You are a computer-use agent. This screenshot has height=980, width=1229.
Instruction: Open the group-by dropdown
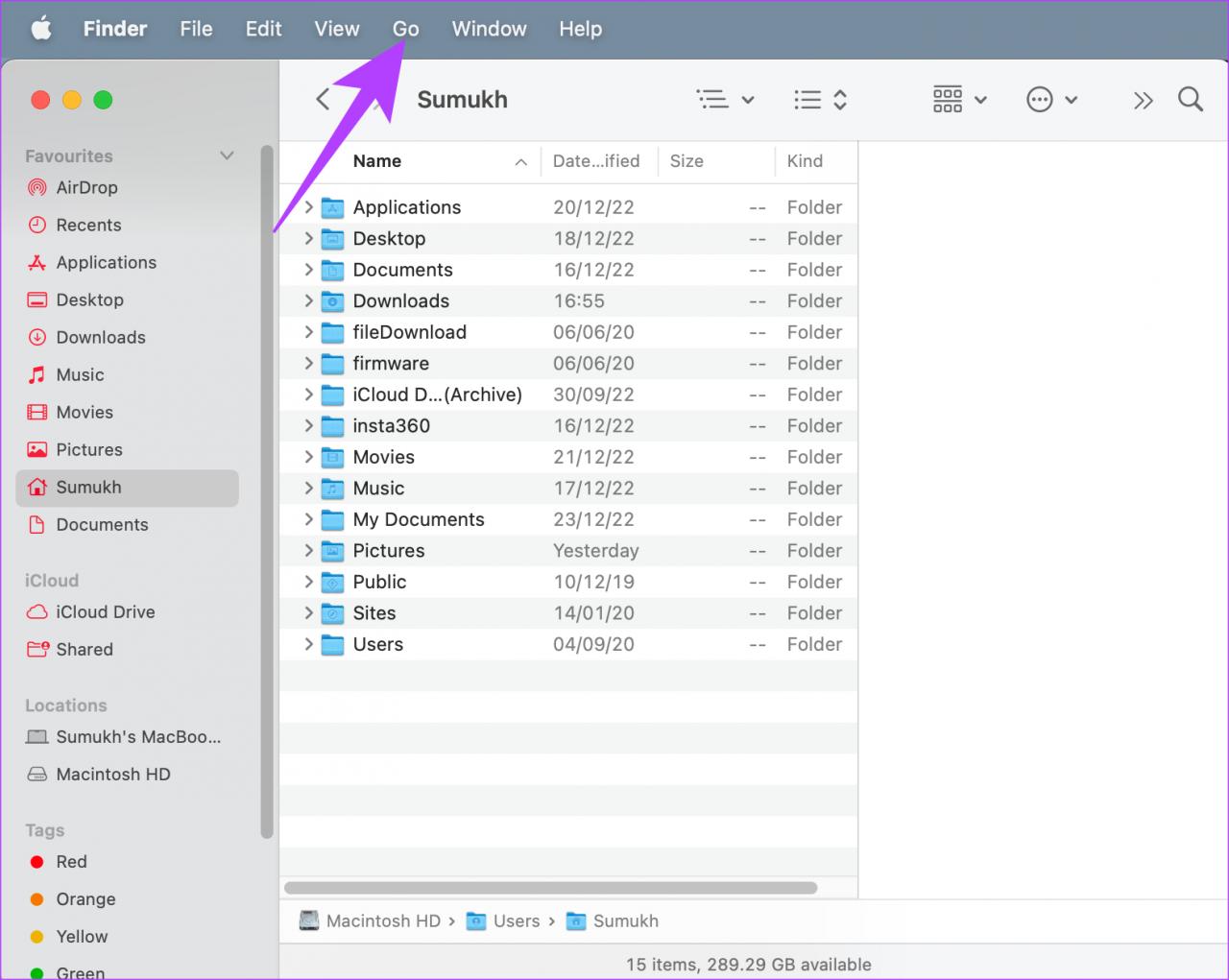pyautogui.click(x=960, y=100)
